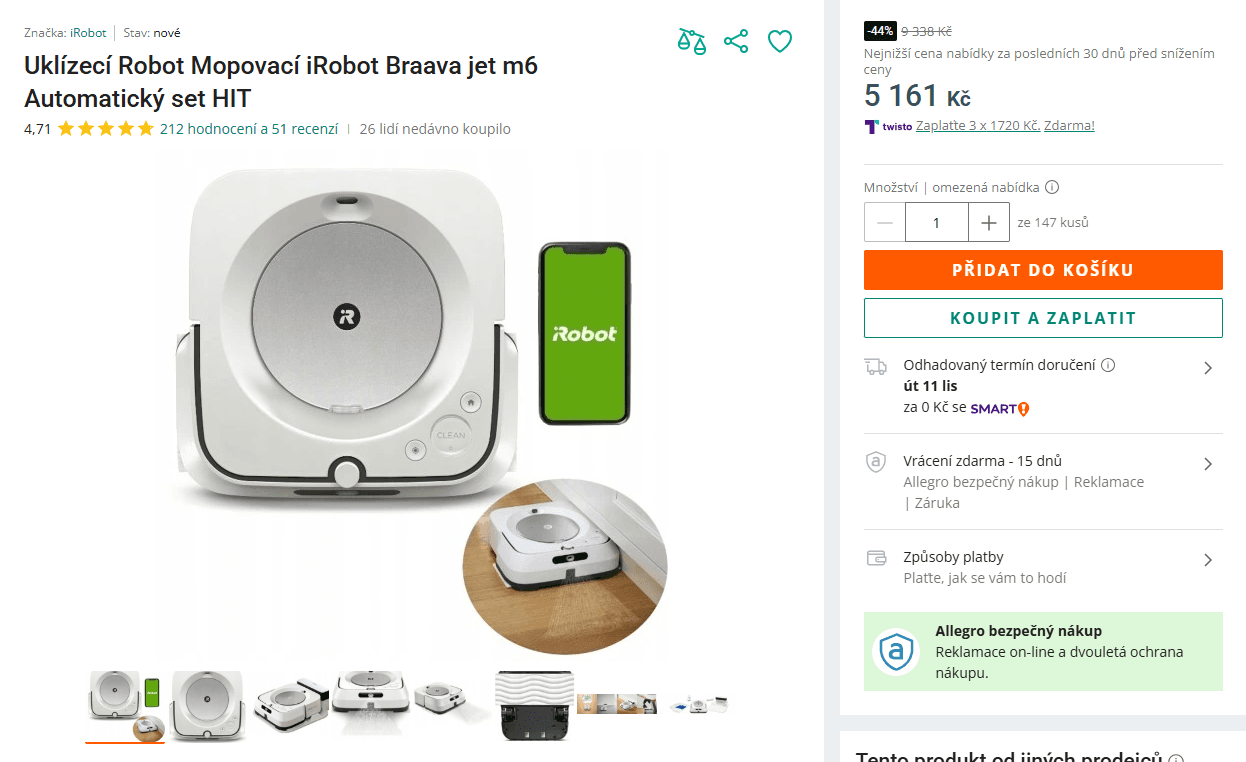The height and width of the screenshot is (762, 1246).
Task: Add product to favorites with heart icon
Action: point(780,42)
